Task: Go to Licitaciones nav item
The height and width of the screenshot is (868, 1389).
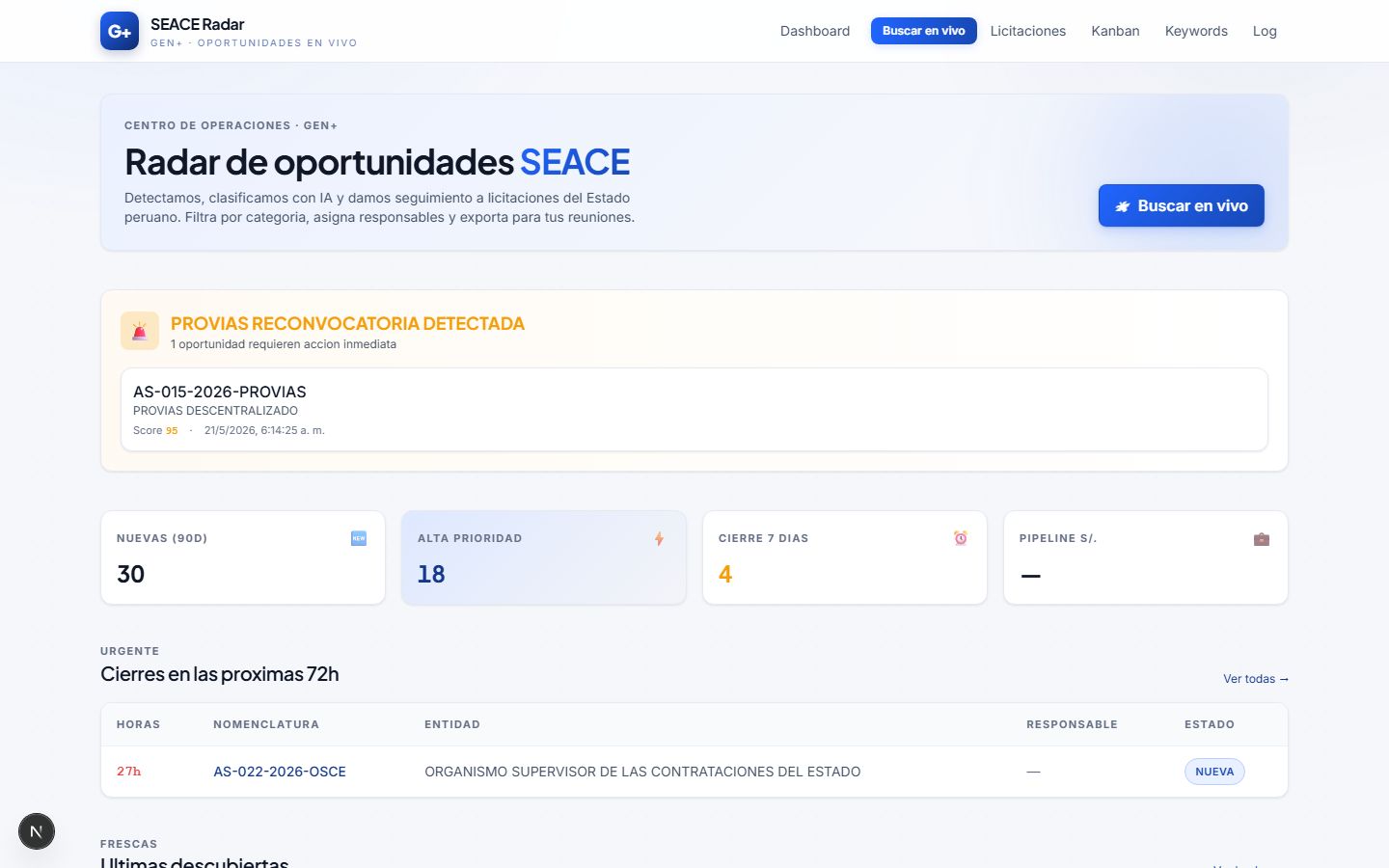Action: tap(1028, 31)
